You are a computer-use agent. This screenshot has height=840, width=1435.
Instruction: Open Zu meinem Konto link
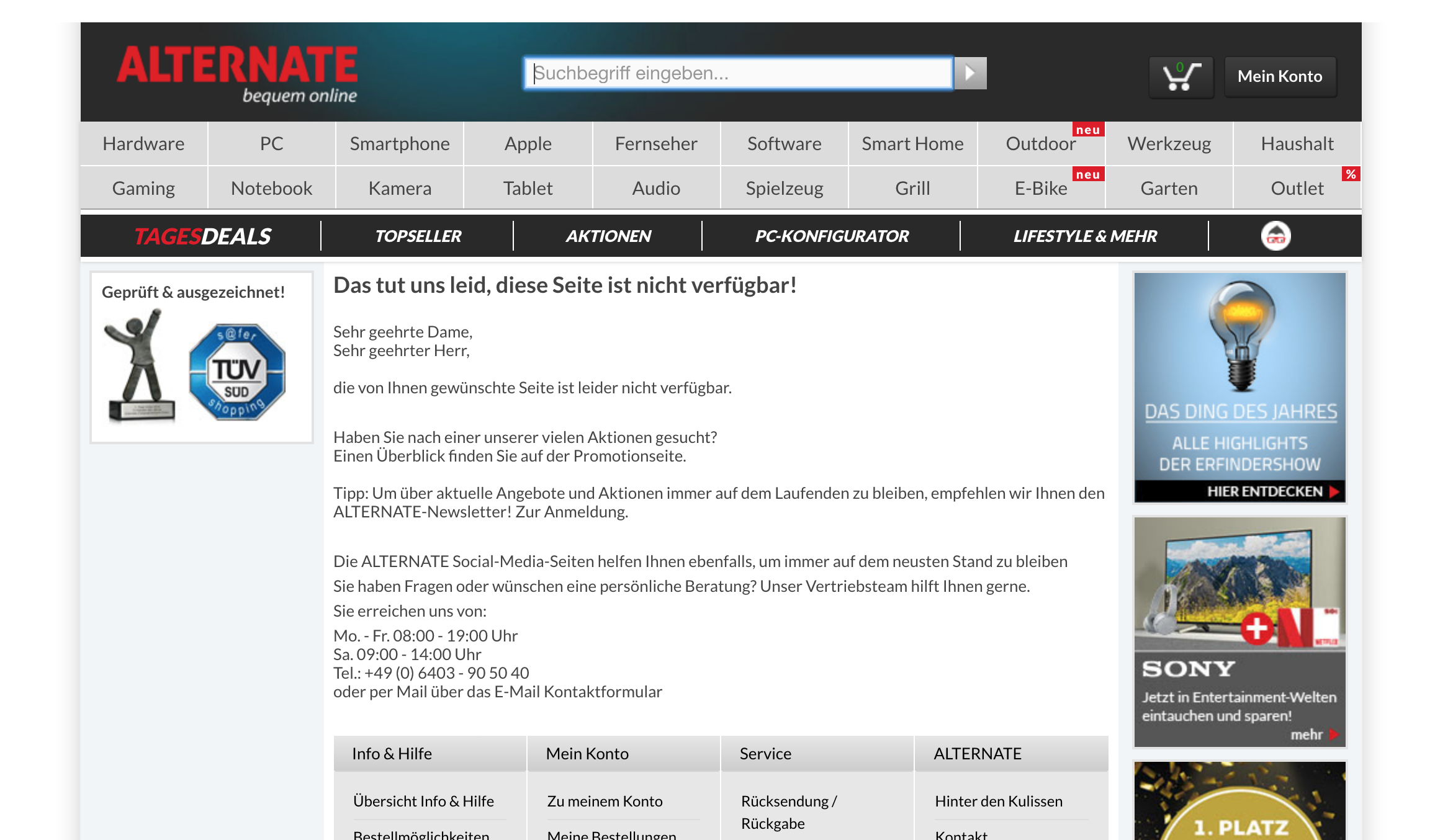(605, 801)
